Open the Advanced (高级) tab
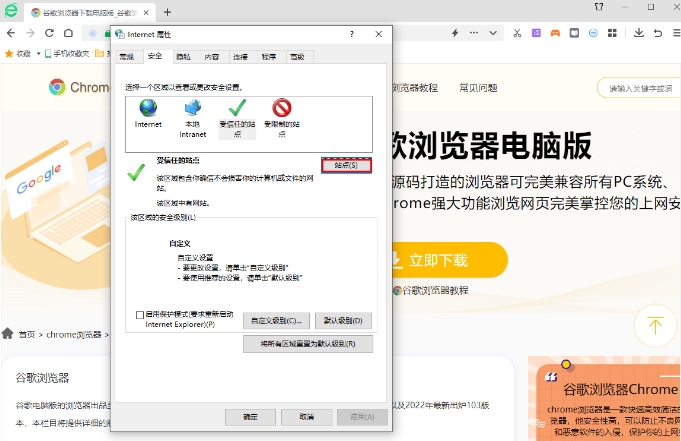This screenshot has height=441, width=681. (x=298, y=57)
